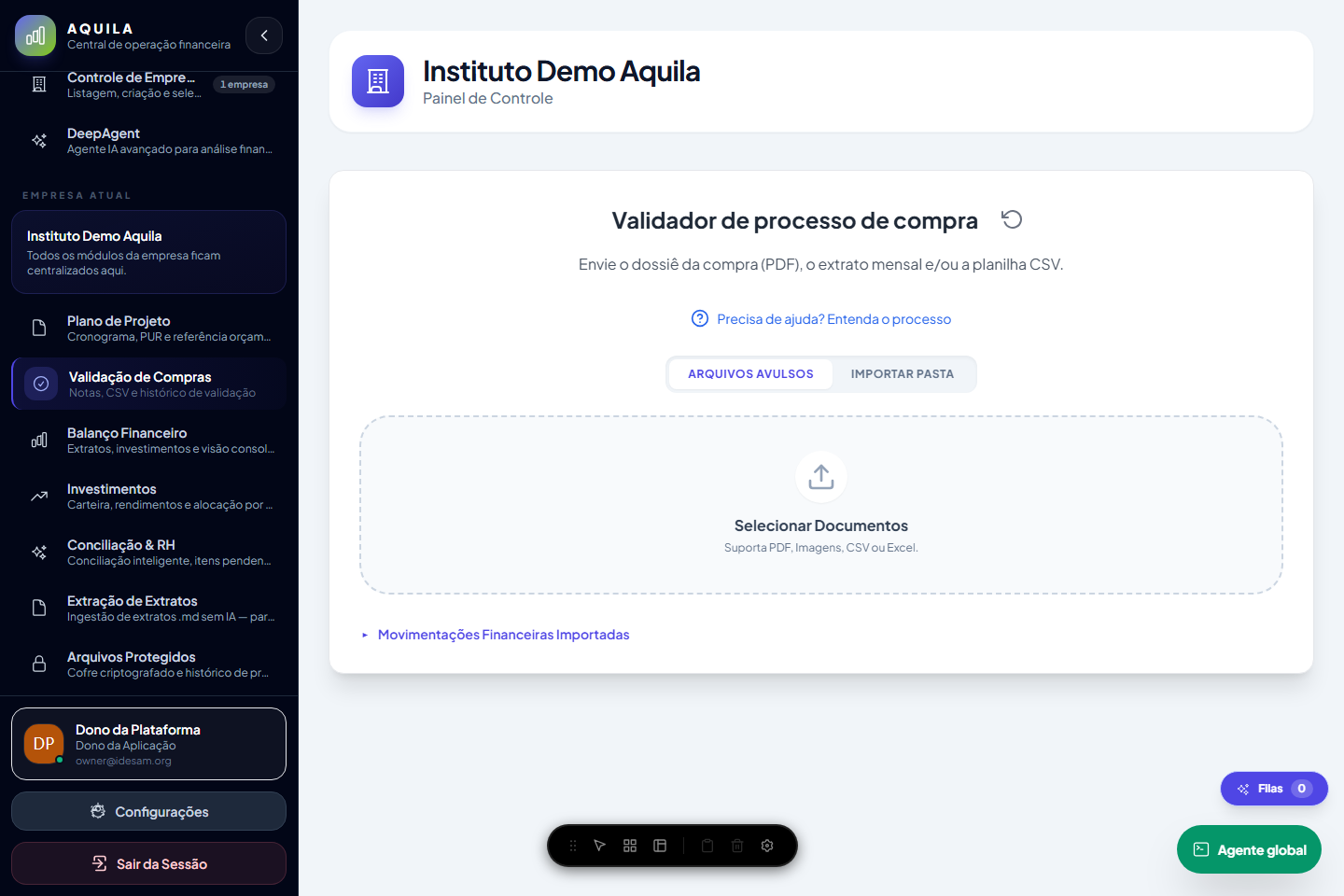Viewport: 1344px width, 896px height.
Task: Click the upload arrow icon
Action: click(821, 477)
